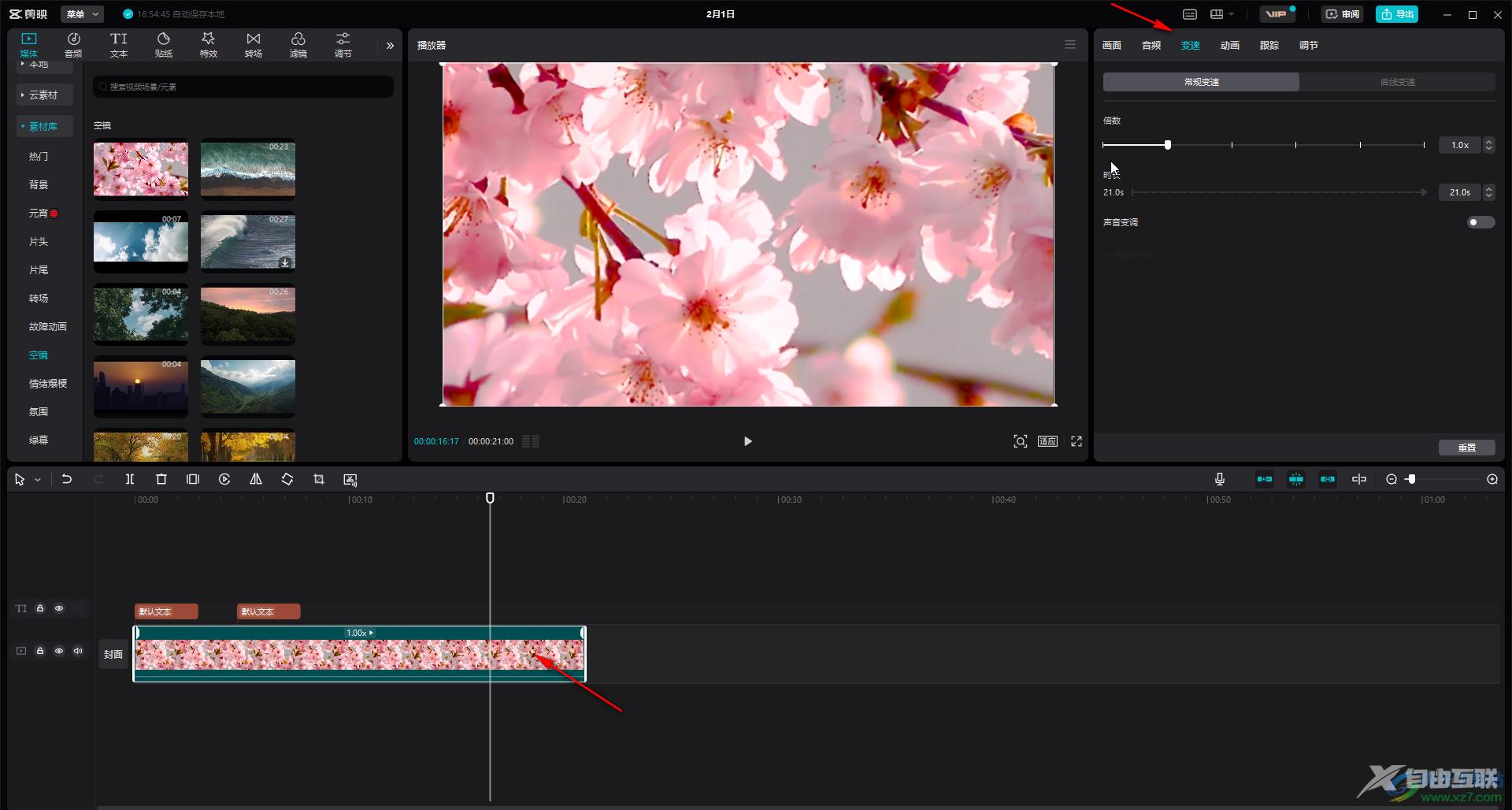Screen dimensions: 1512x810
Task: Click the player snapshot focus icon
Action: (1021, 441)
